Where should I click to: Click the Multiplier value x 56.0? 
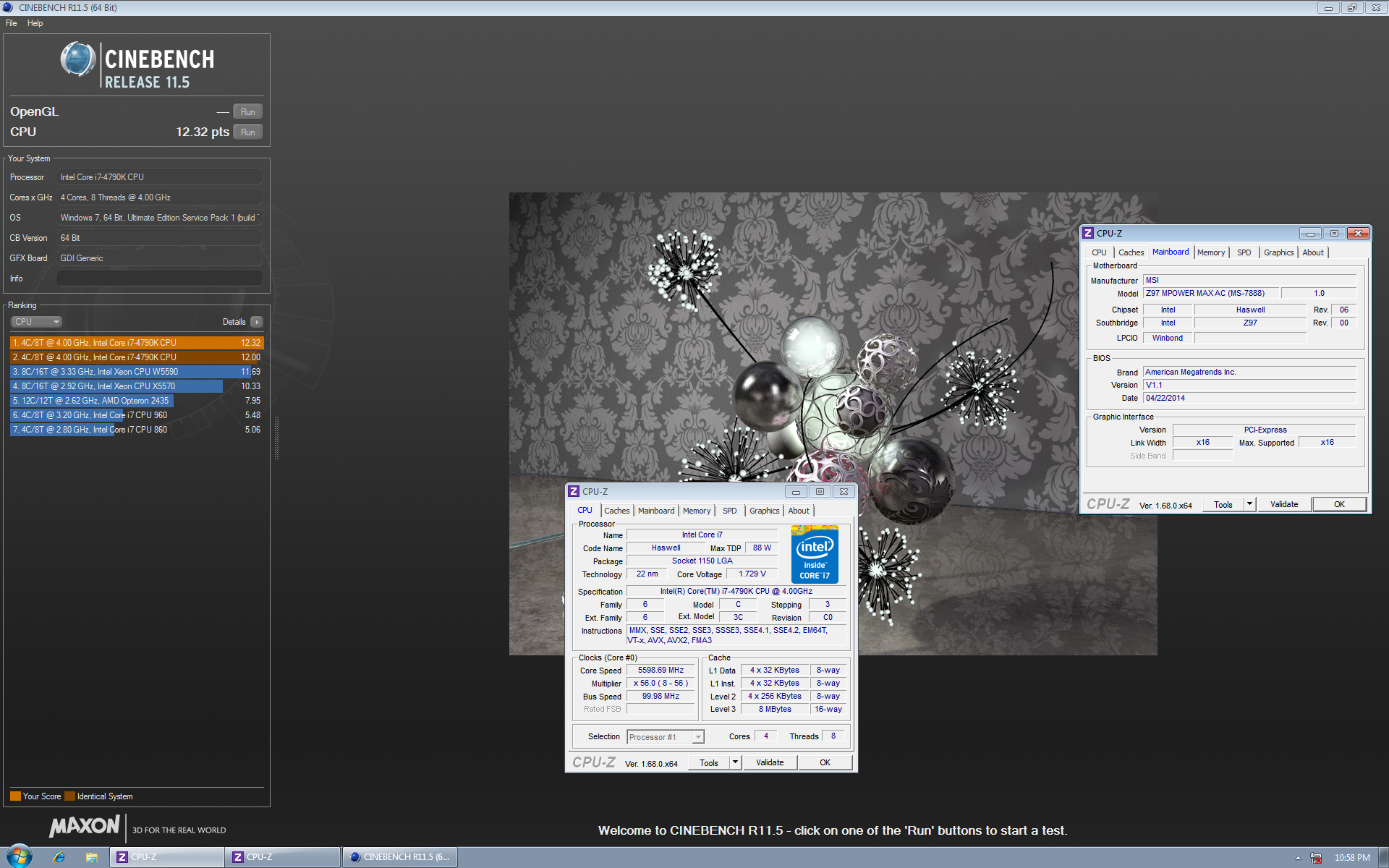tap(660, 684)
